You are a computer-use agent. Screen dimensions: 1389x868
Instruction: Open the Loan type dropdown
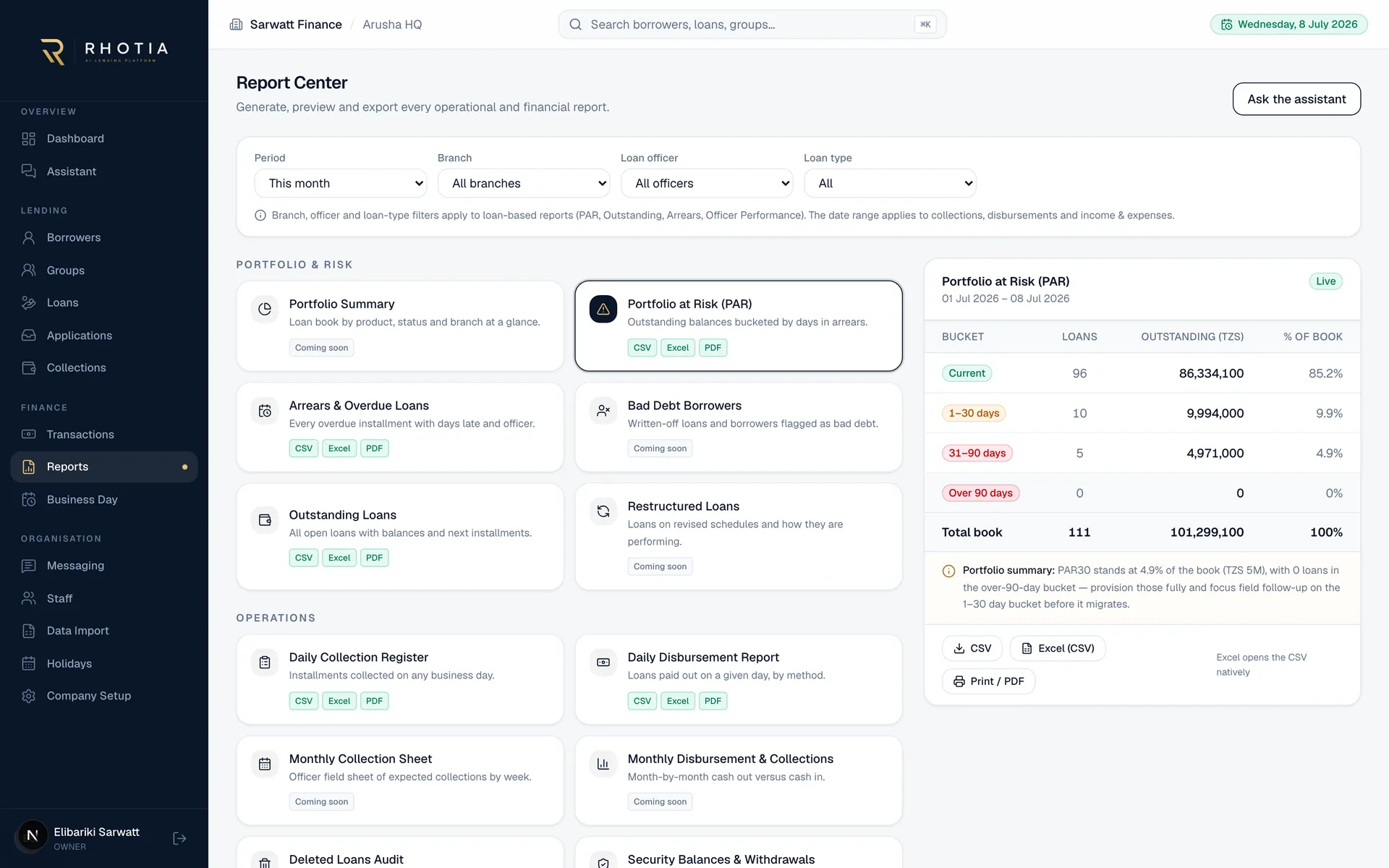[x=890, y=184]
